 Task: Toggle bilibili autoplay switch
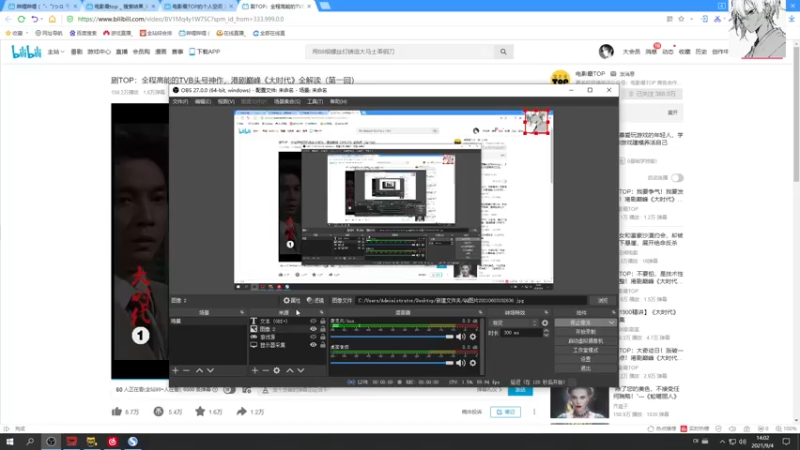[677, 178]
